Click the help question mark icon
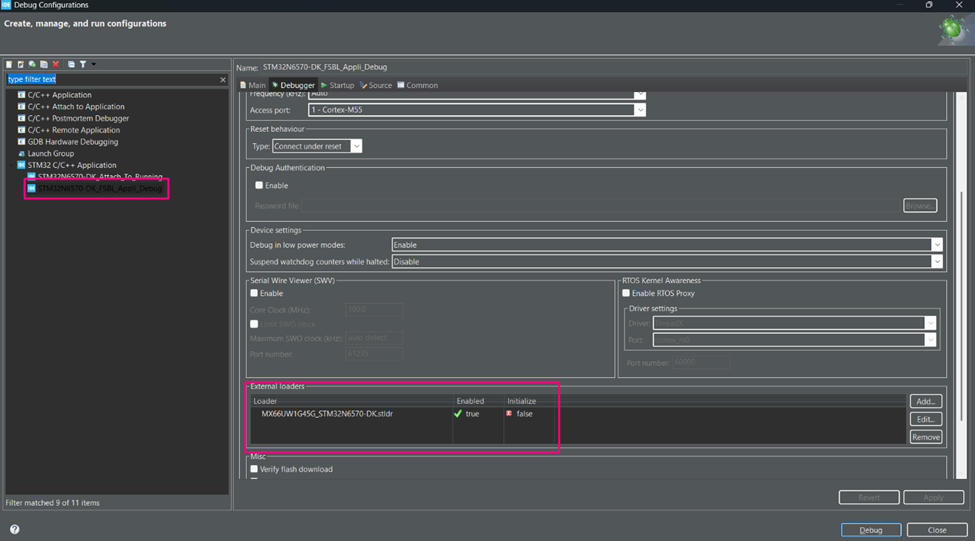The width and height of the screenshot is (975, 541). [x=14, y=530]
